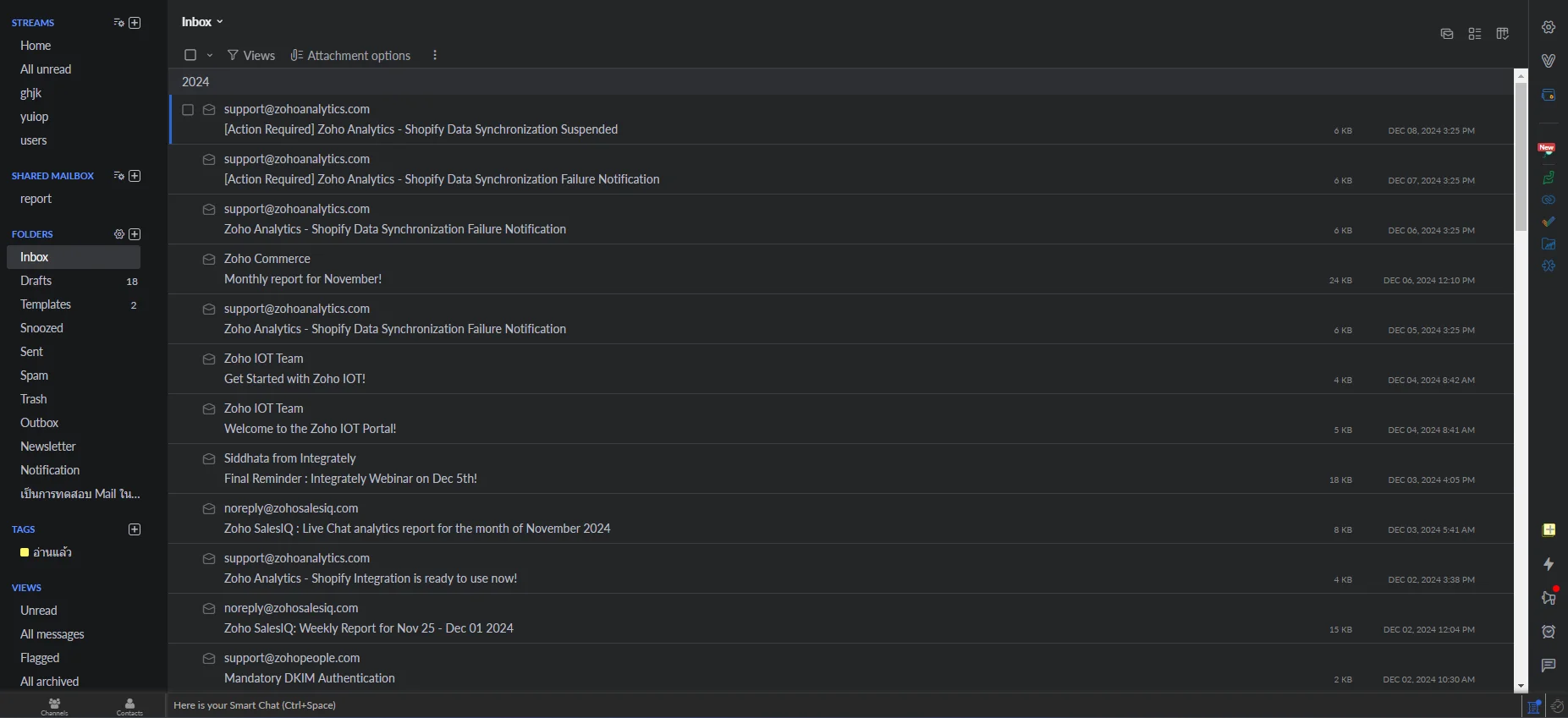Open the megaphone announcements icon
This screenshot has width=1568, height=718.
tap(1549, 597)
